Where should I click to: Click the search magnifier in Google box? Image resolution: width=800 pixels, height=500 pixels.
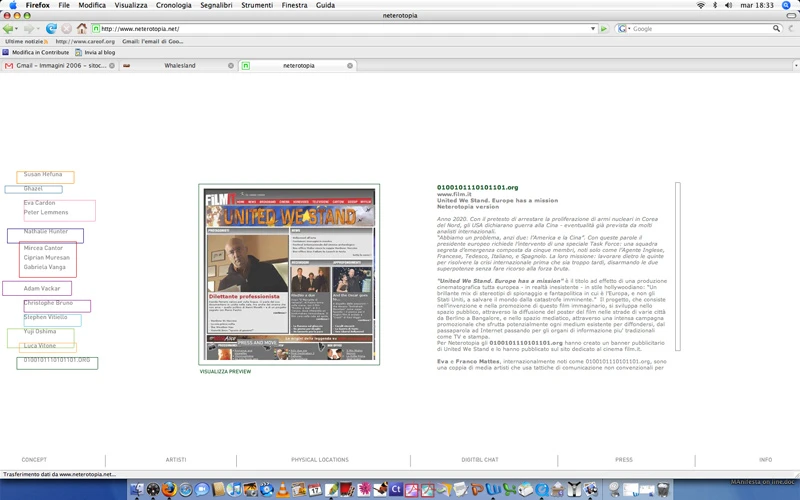776,29
